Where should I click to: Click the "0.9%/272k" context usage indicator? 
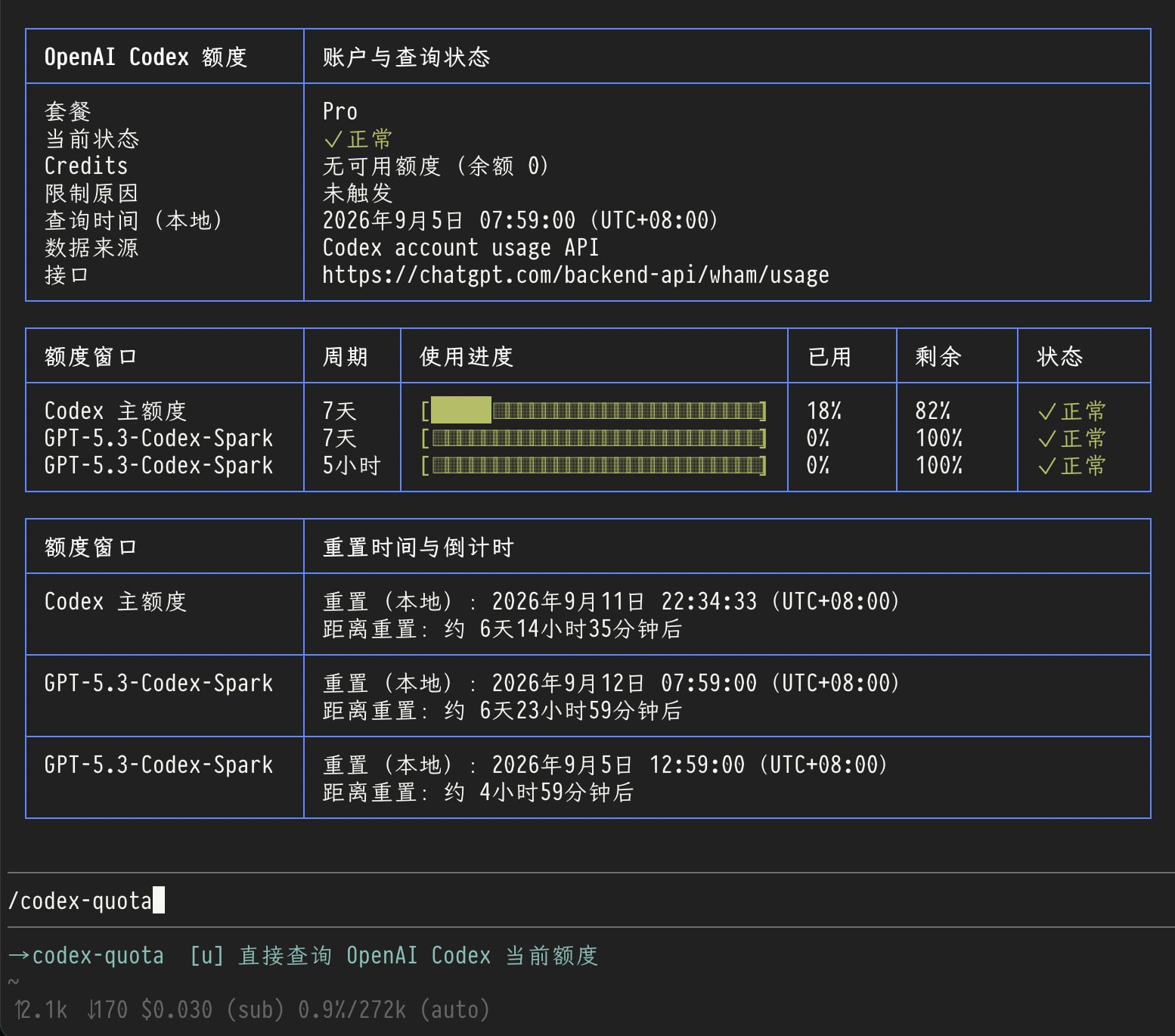tap(352, 1010)
